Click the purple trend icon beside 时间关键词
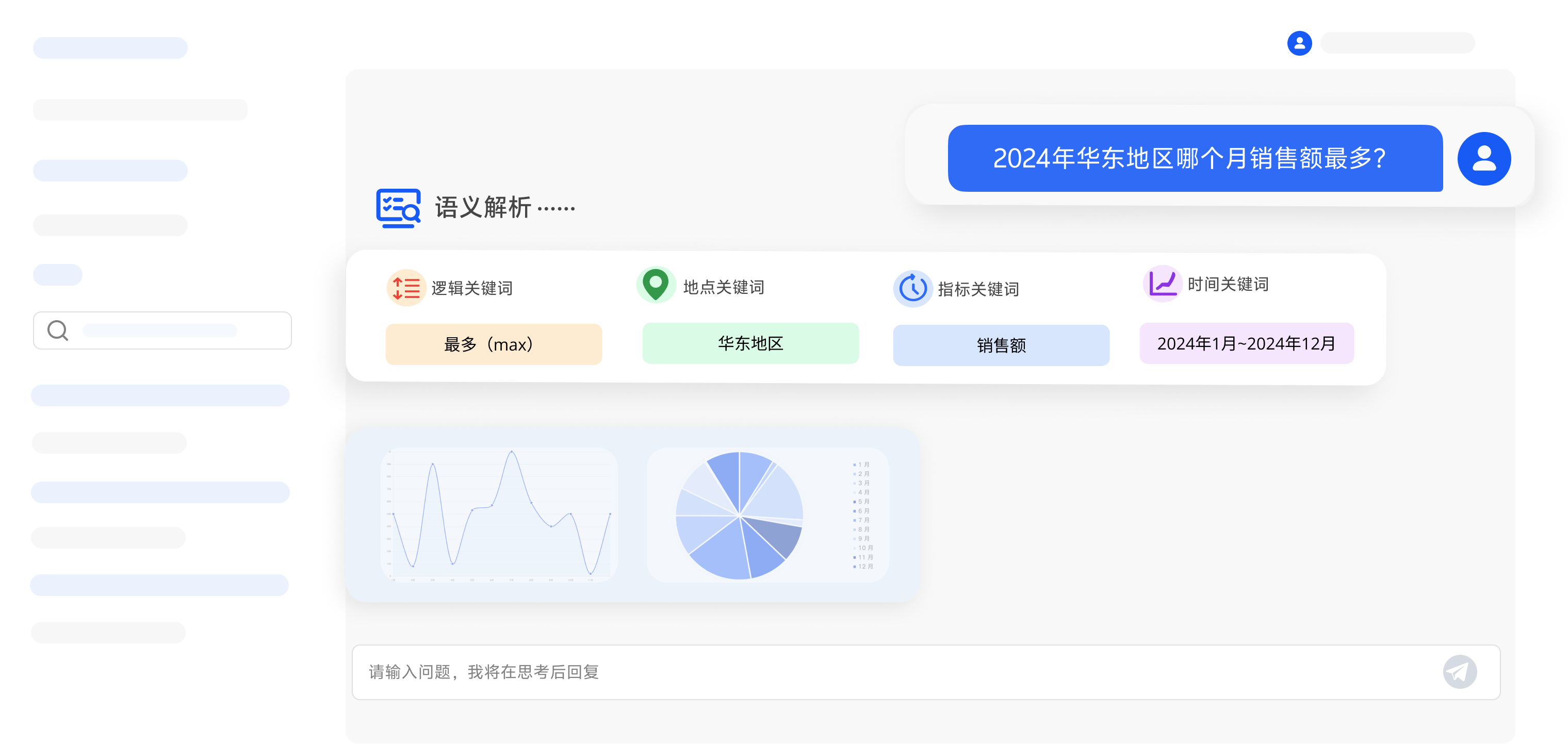This screenshot has height=744, width=1568. pyautogui.click(x=1163, y=283)
